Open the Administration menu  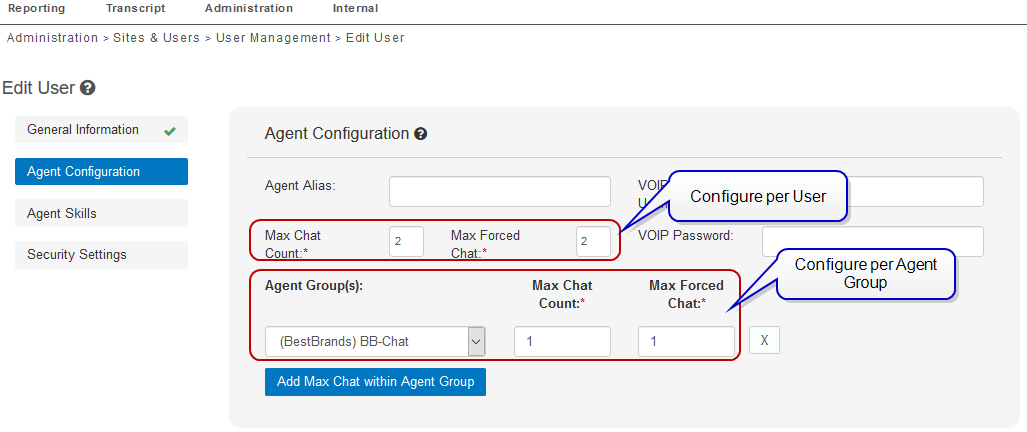[x=249, y=8]
